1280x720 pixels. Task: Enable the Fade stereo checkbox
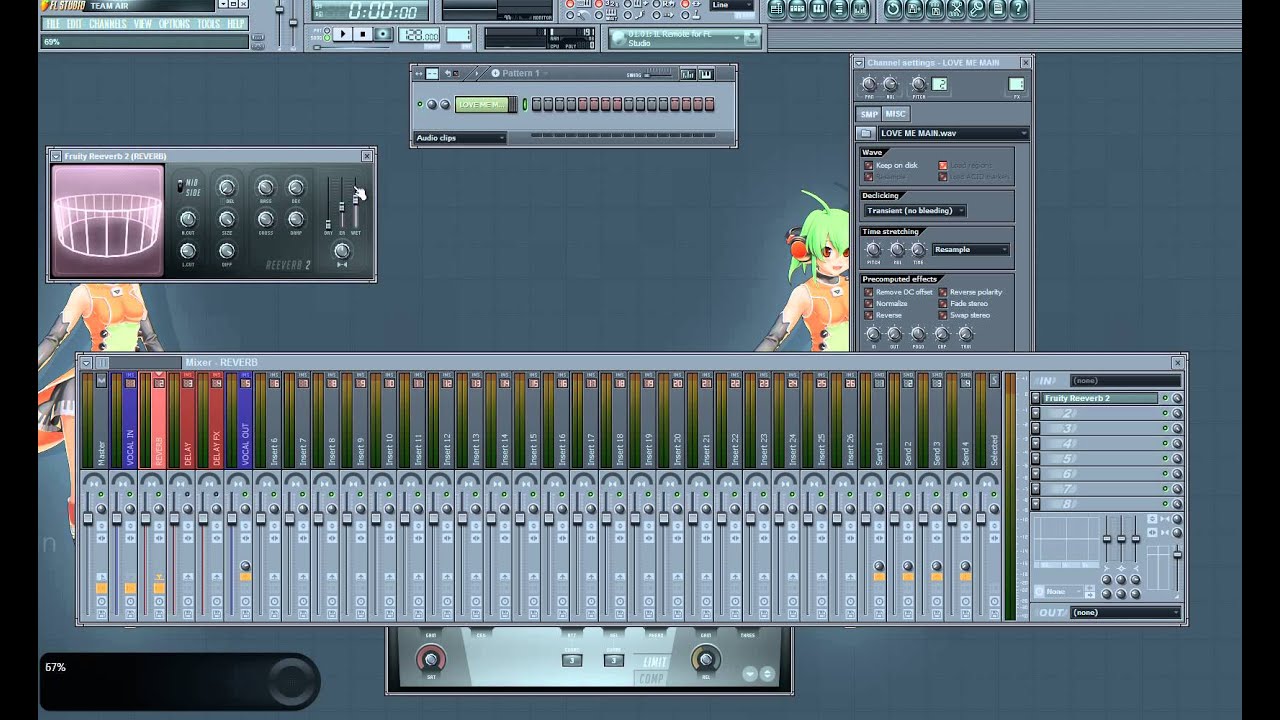click(942, 303)
